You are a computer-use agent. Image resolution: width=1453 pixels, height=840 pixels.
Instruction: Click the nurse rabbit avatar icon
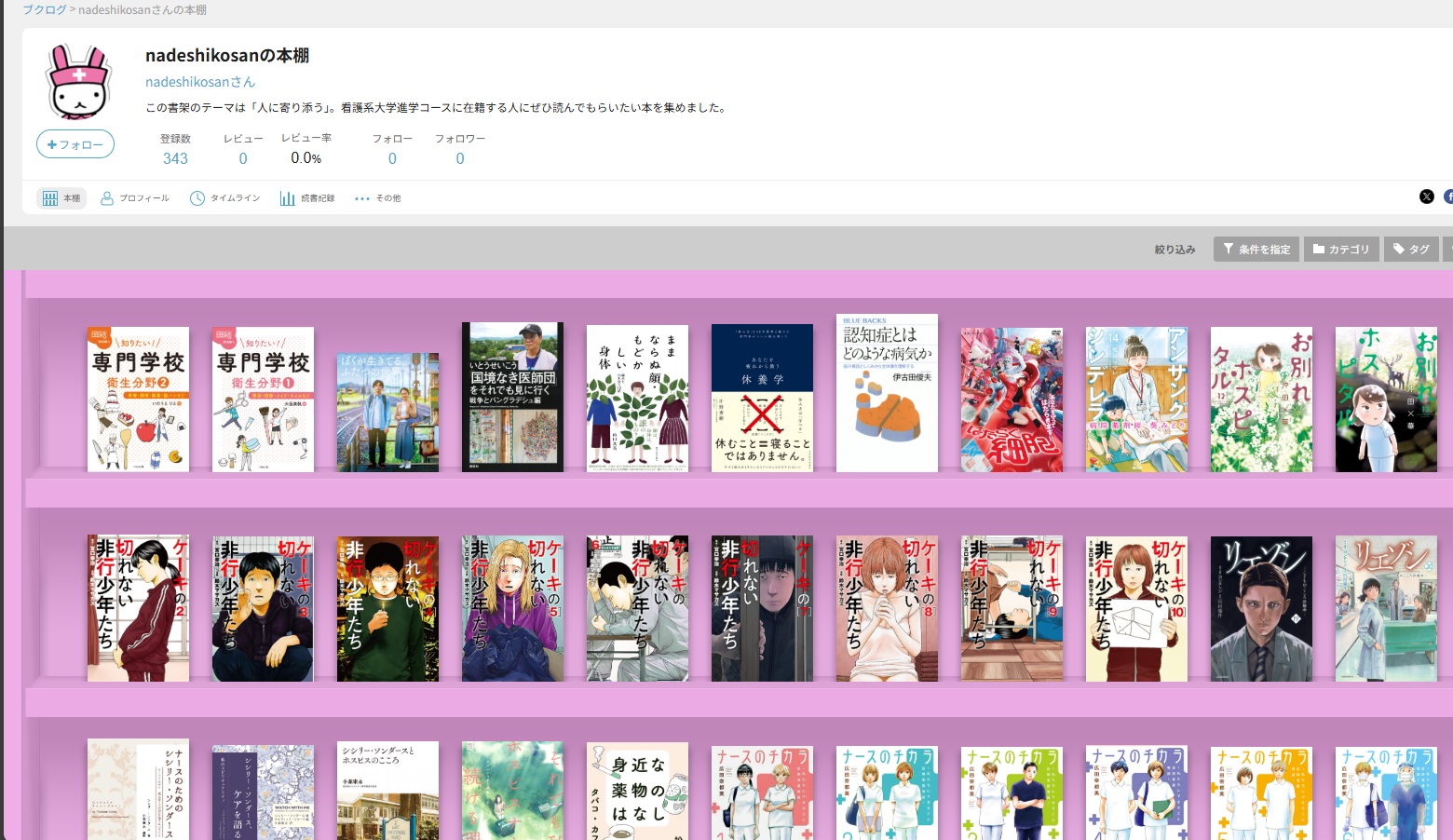coord(79,83)
